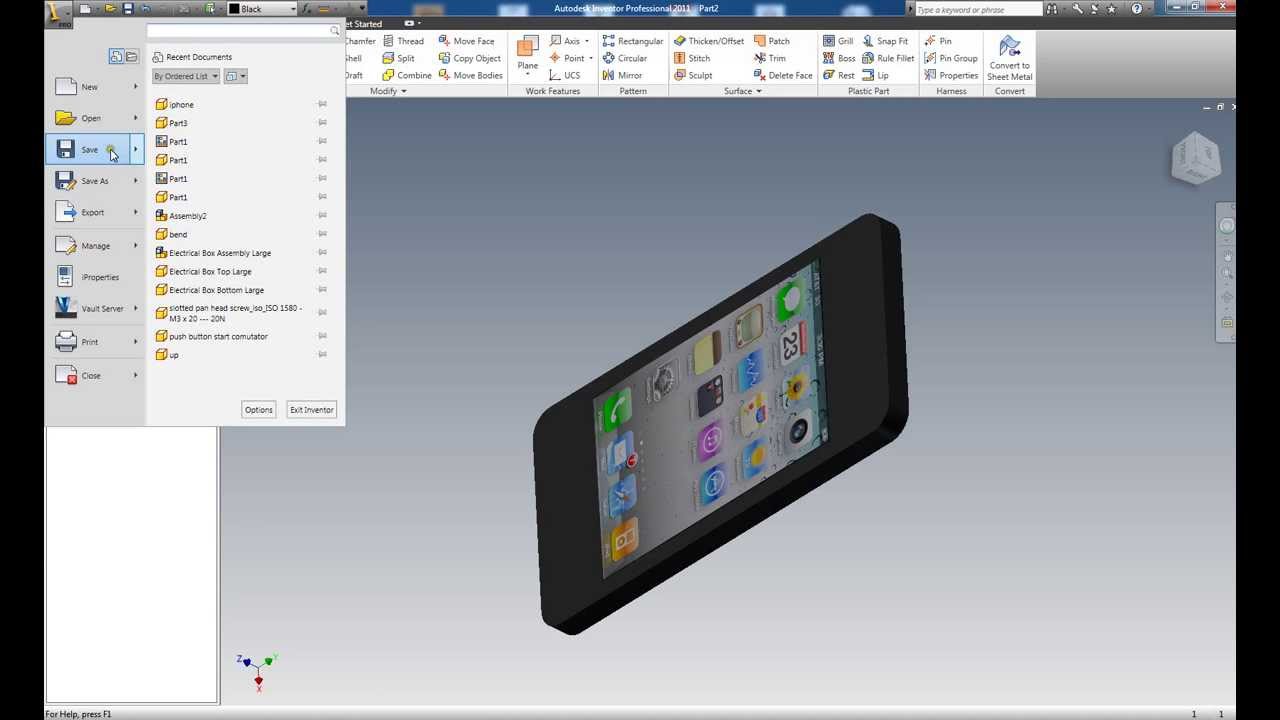Click the Options button
Image resolution: width=1280 pixels, height=720 pixels.
258,410
